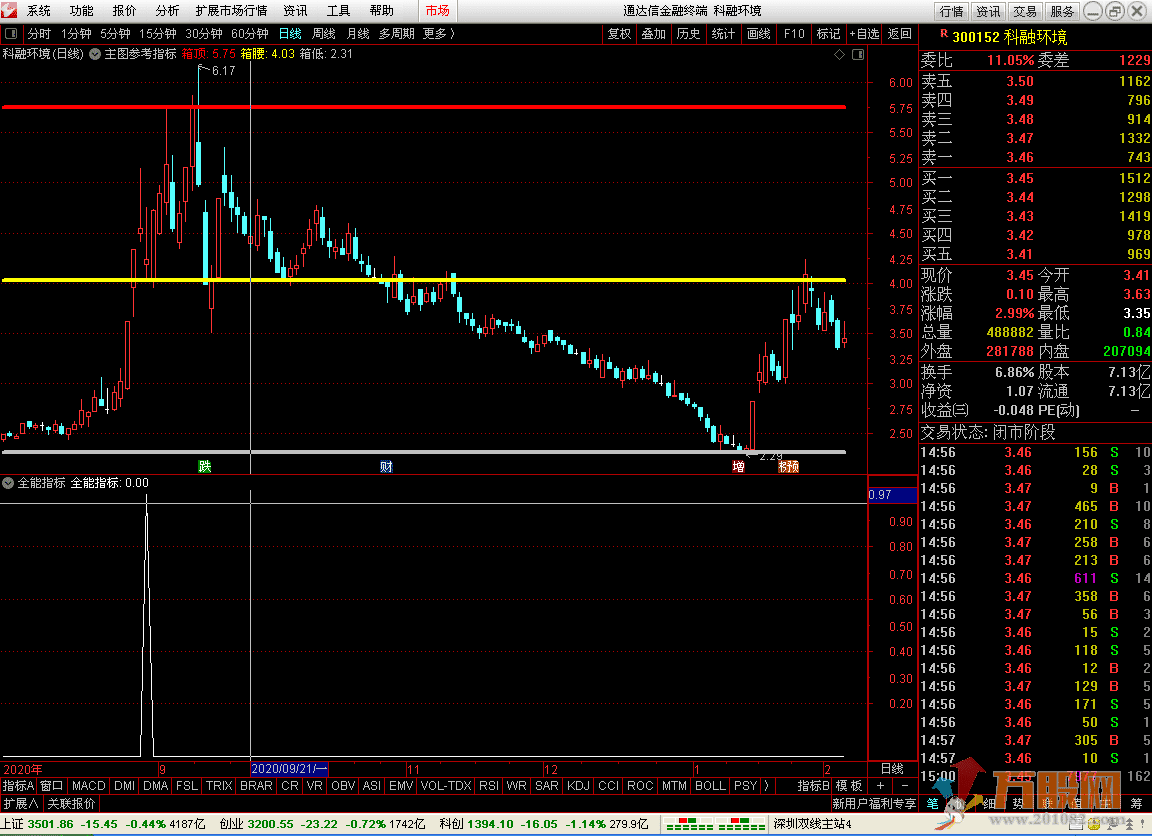
Task: Open the 全能指标 indicator dropdown circle
Action: [8, 483]
